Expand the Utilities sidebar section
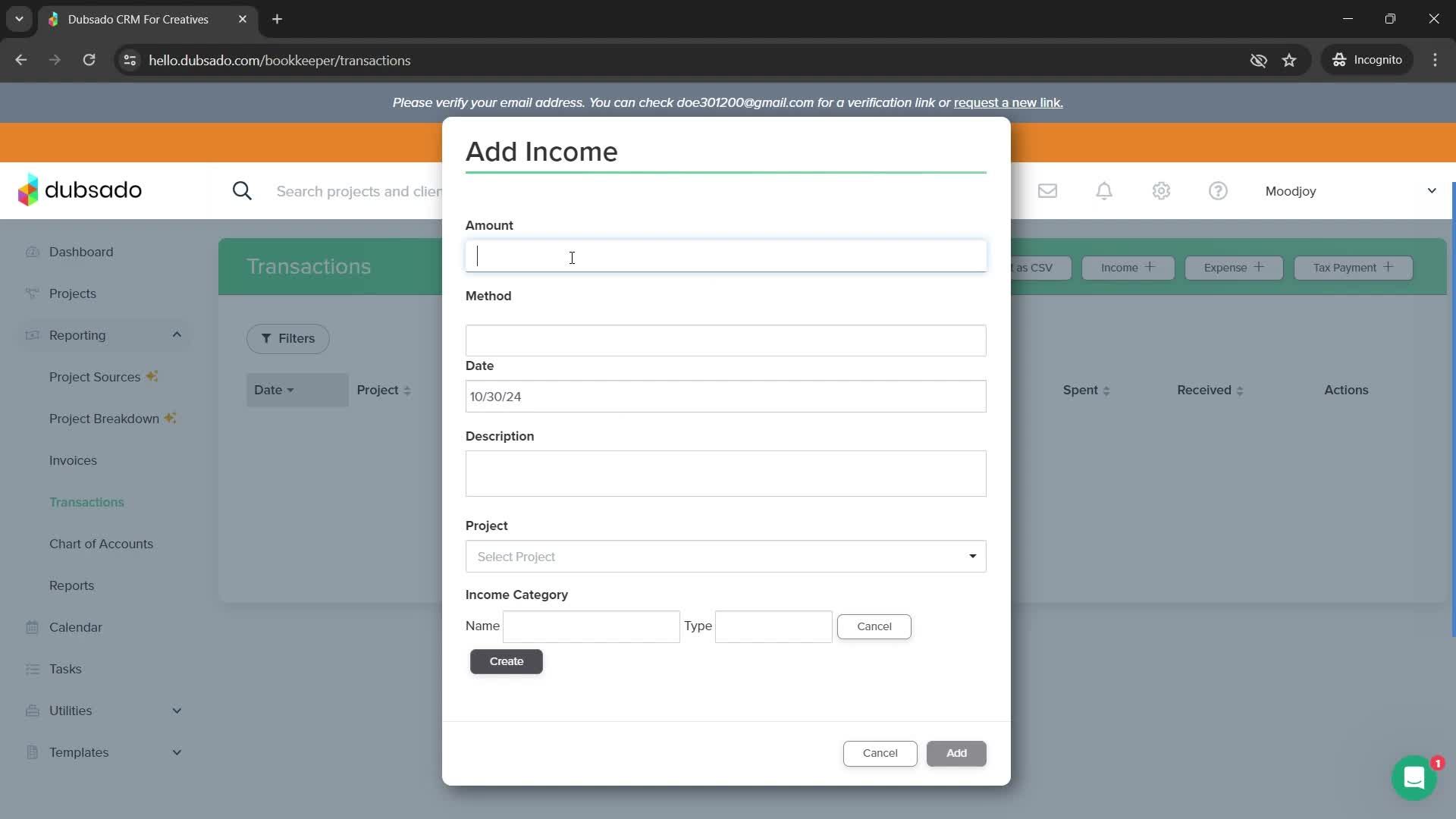This screenshot has height=819, width=1456. tap(177, 711)
